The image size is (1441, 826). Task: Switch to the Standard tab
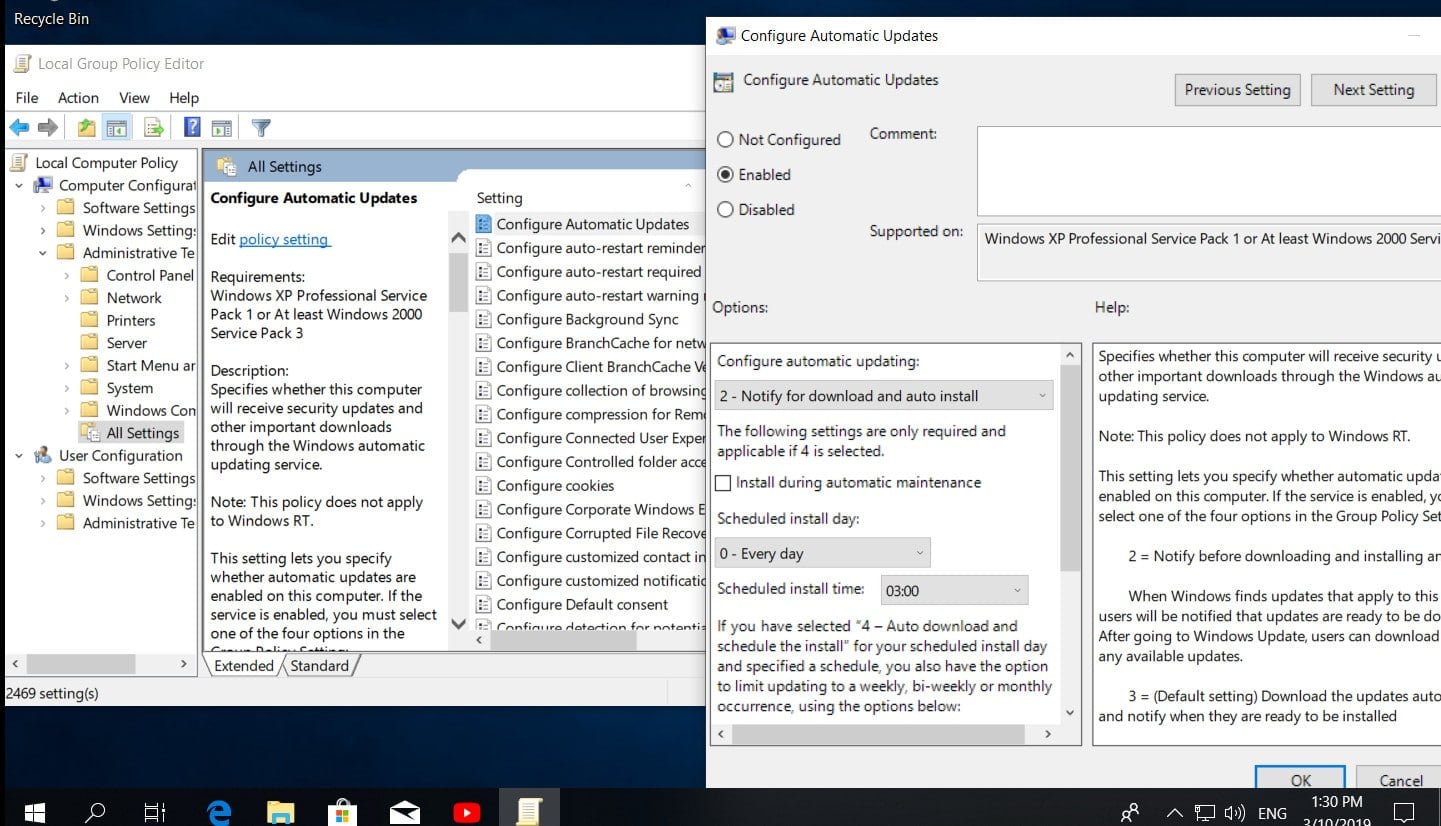click(x=319, y=666)
